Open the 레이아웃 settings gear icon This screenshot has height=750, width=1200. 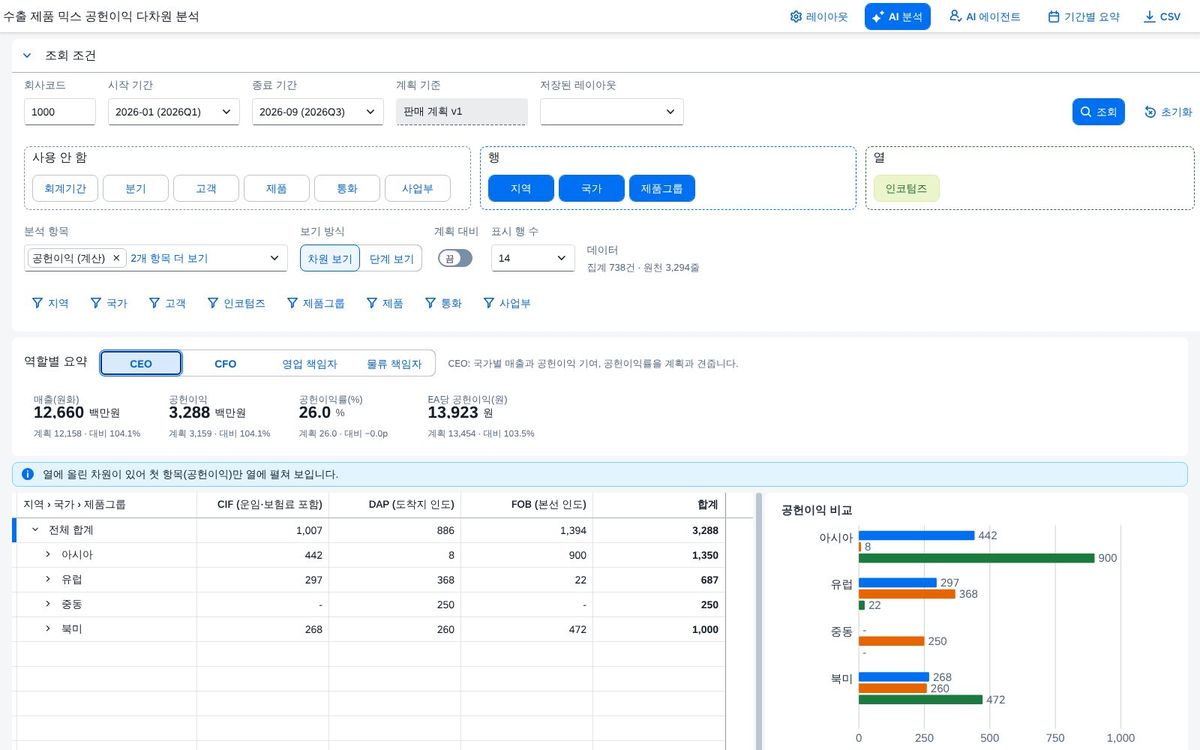796,17
